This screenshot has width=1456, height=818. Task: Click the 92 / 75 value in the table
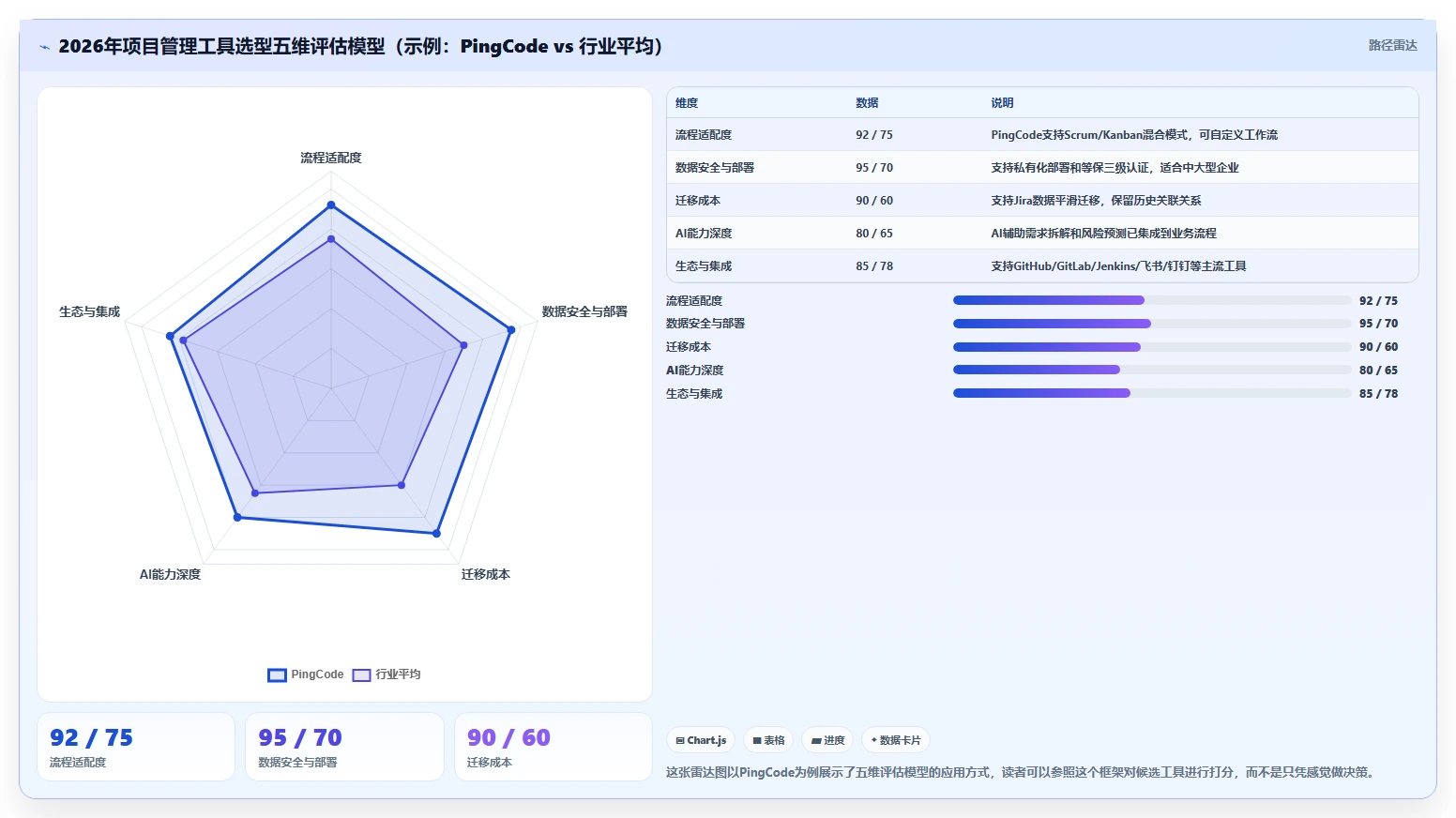coord(874,135)
